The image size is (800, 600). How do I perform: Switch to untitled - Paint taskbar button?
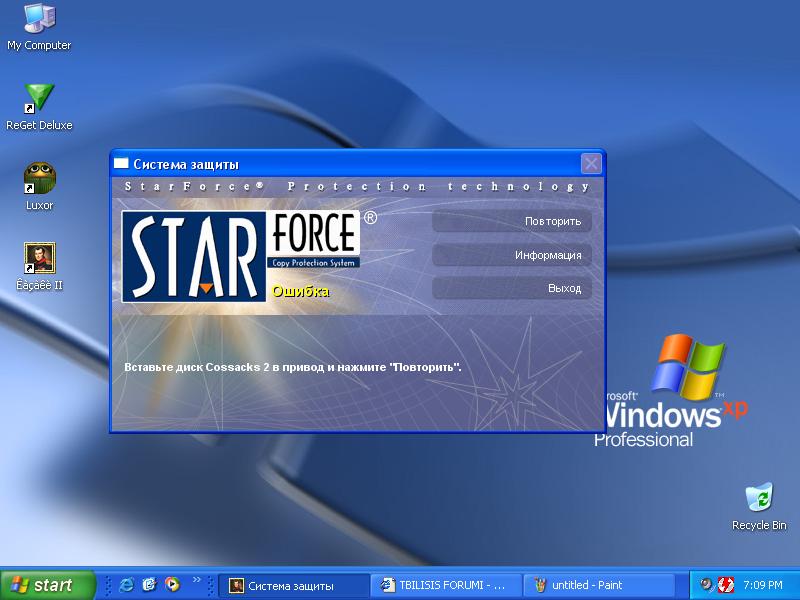(598, 585)
